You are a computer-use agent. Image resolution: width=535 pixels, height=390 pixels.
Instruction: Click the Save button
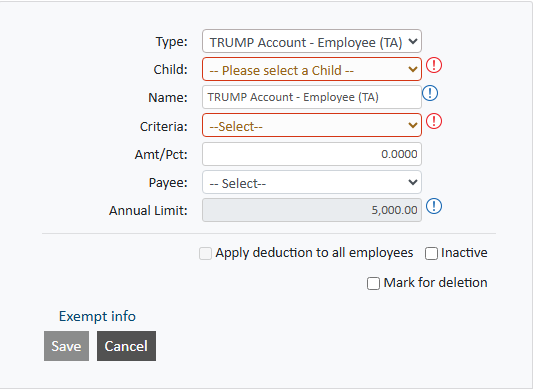[x=66, y=346]
